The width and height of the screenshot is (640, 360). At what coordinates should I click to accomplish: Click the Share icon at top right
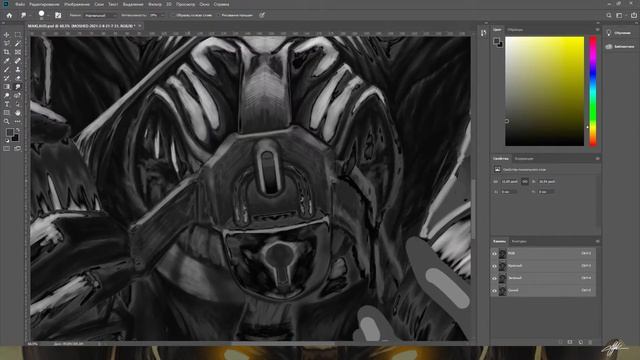634,15
